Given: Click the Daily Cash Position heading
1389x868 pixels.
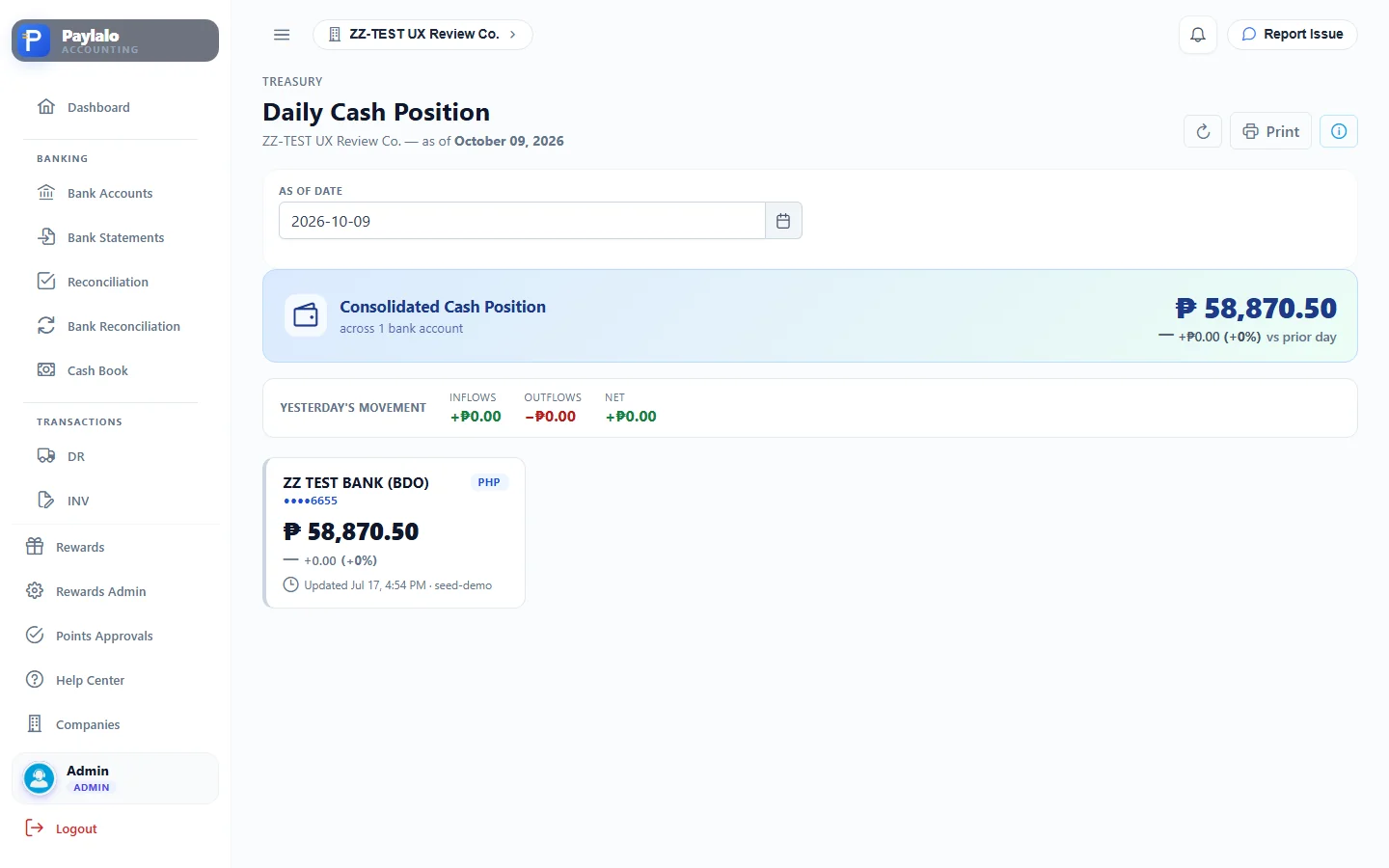Looking at the screenshot, I should [376, 112].
